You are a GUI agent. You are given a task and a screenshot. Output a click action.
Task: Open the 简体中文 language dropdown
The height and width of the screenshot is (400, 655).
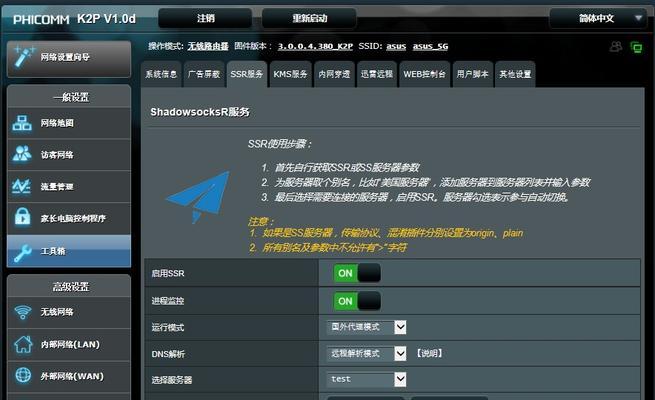(x=598, y=18)
